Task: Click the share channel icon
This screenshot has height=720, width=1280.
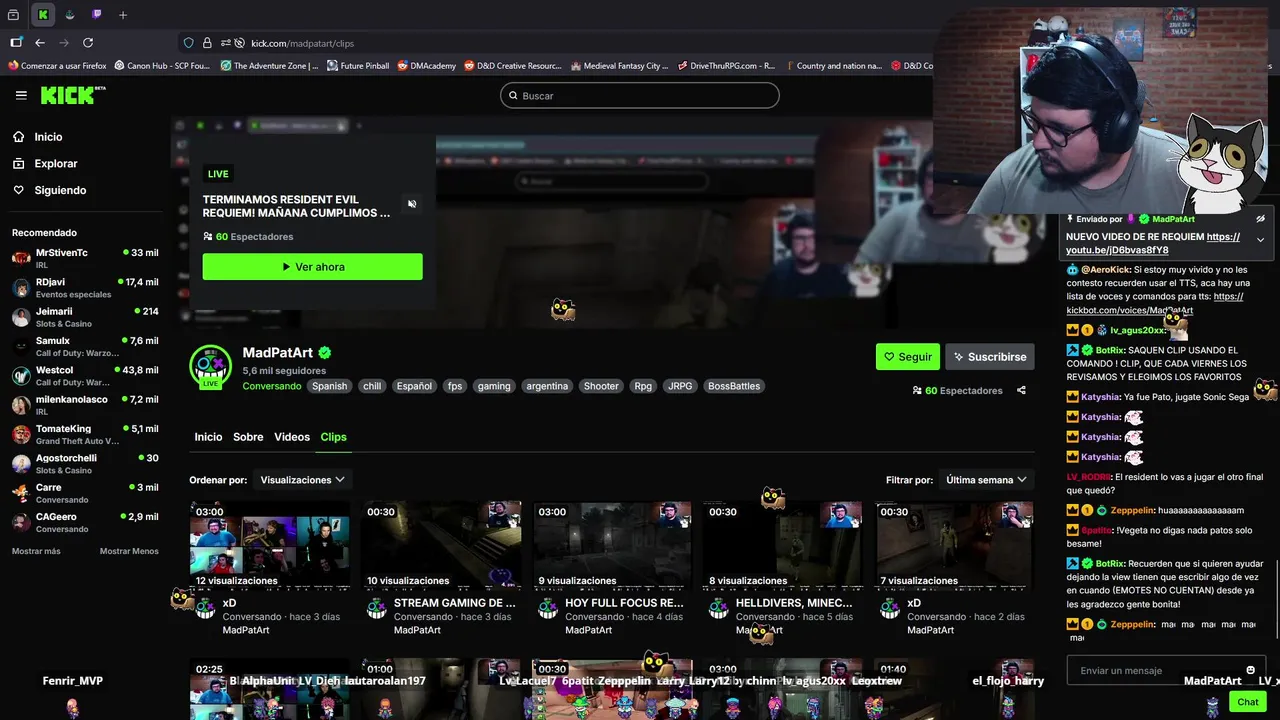Action: click(1021, 391)
